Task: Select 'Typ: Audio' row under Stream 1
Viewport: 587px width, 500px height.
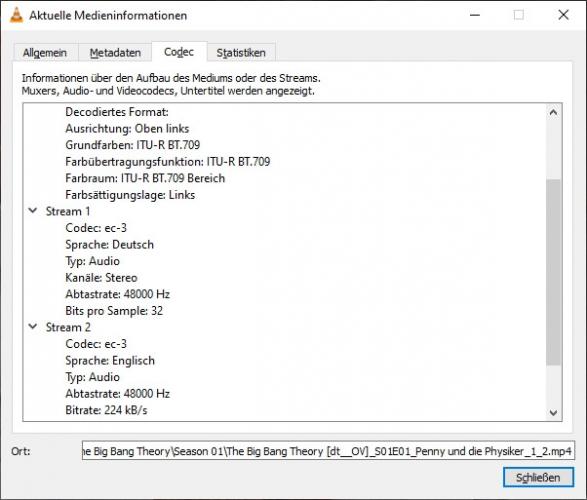Action: pyautogui.click(x=92, y=261)
